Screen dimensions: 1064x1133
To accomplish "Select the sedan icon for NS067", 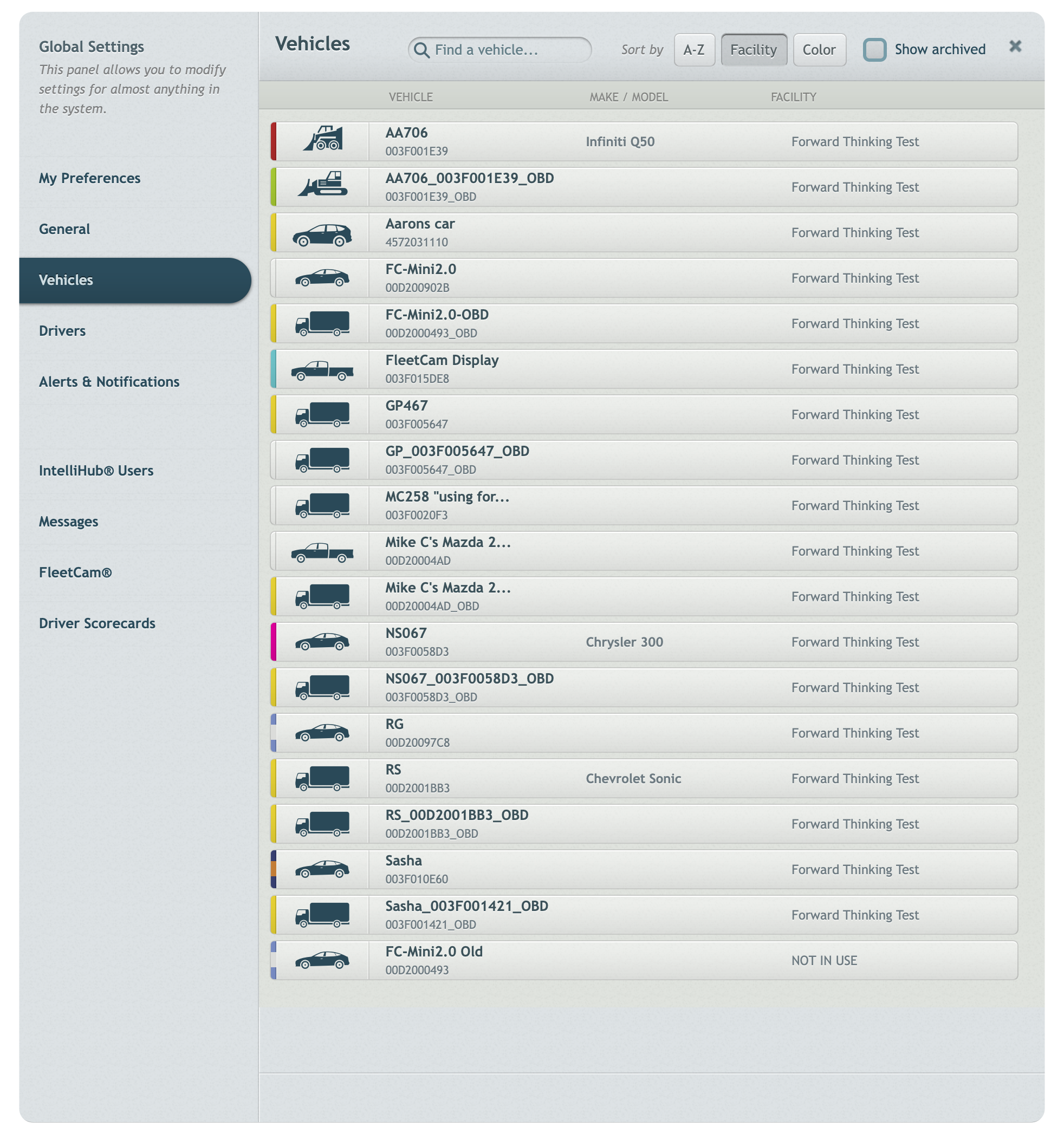I will [x=322, y=641].
